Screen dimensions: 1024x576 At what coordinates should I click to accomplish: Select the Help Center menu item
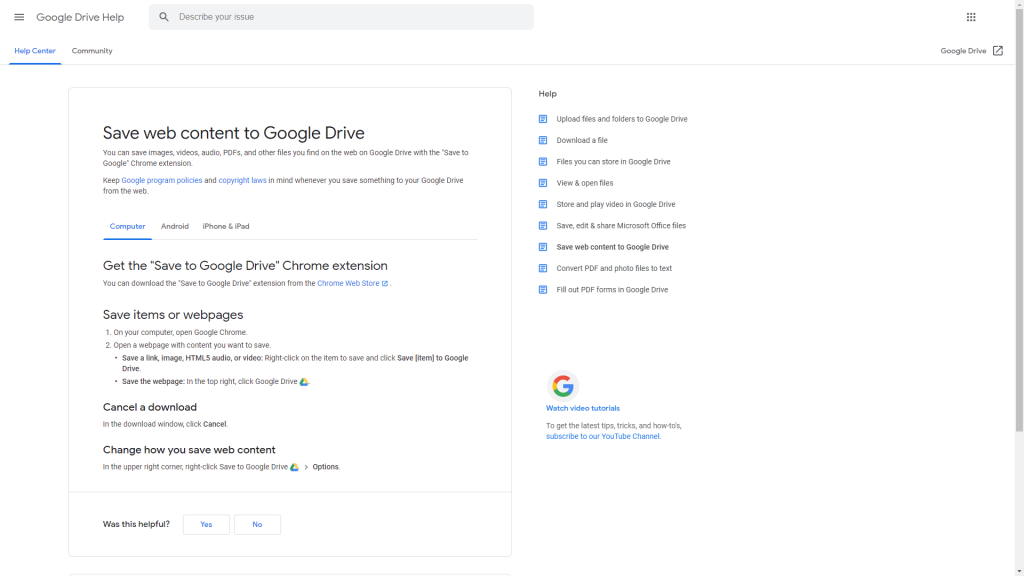point(34,50)
